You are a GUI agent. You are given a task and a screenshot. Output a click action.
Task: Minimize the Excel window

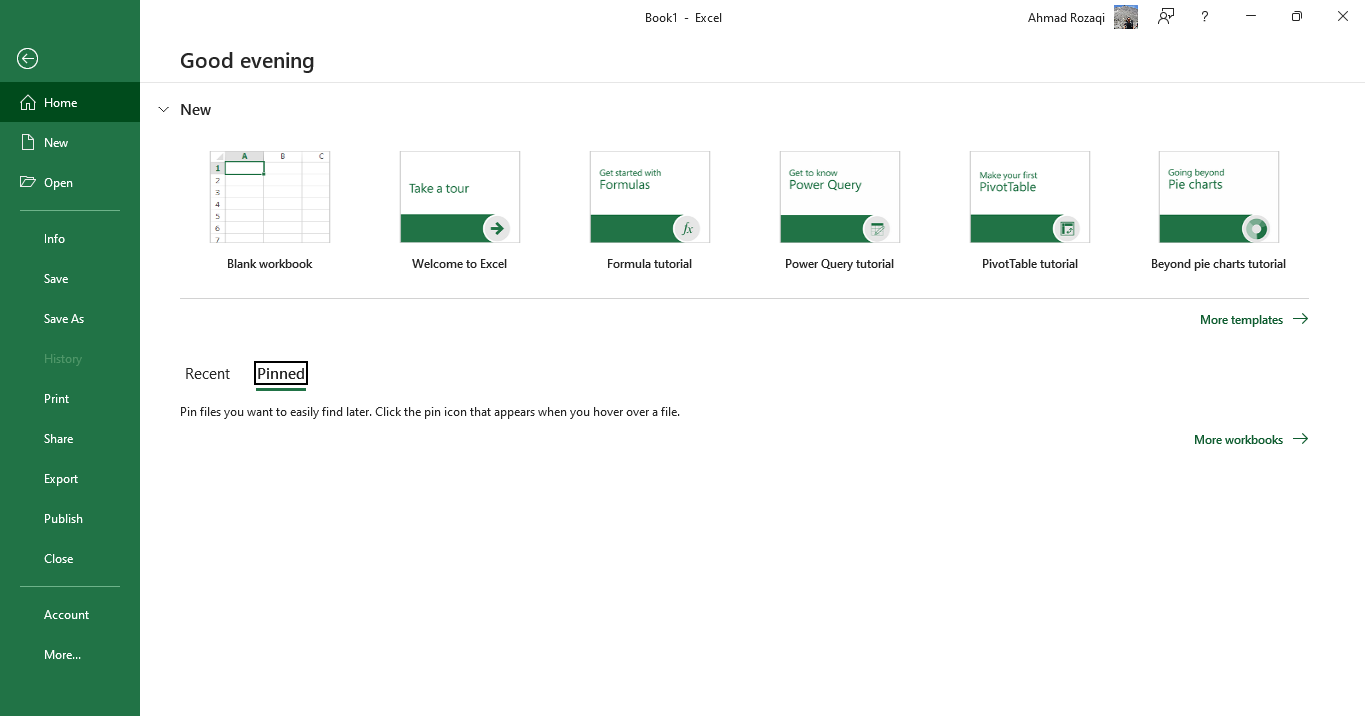click(x=1251, y=16)
